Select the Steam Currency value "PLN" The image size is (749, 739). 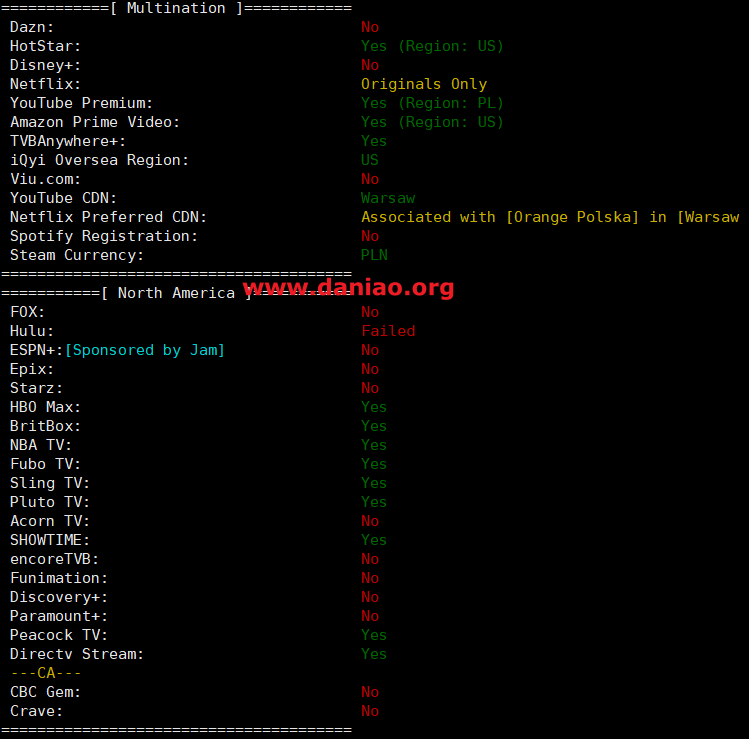point(374,255)
